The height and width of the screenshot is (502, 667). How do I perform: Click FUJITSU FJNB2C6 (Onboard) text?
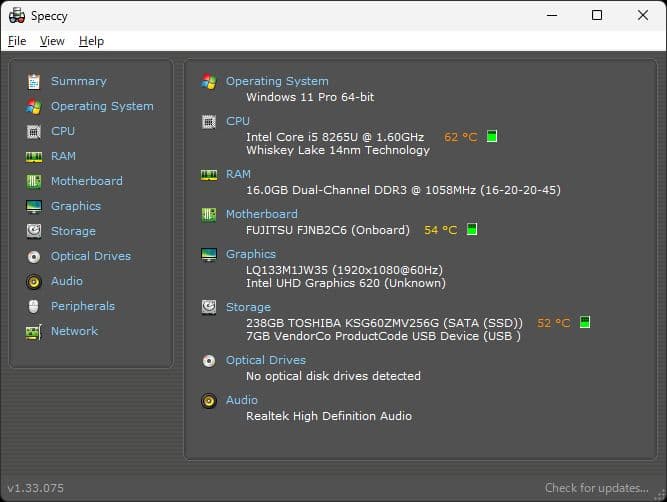point(328,230)
